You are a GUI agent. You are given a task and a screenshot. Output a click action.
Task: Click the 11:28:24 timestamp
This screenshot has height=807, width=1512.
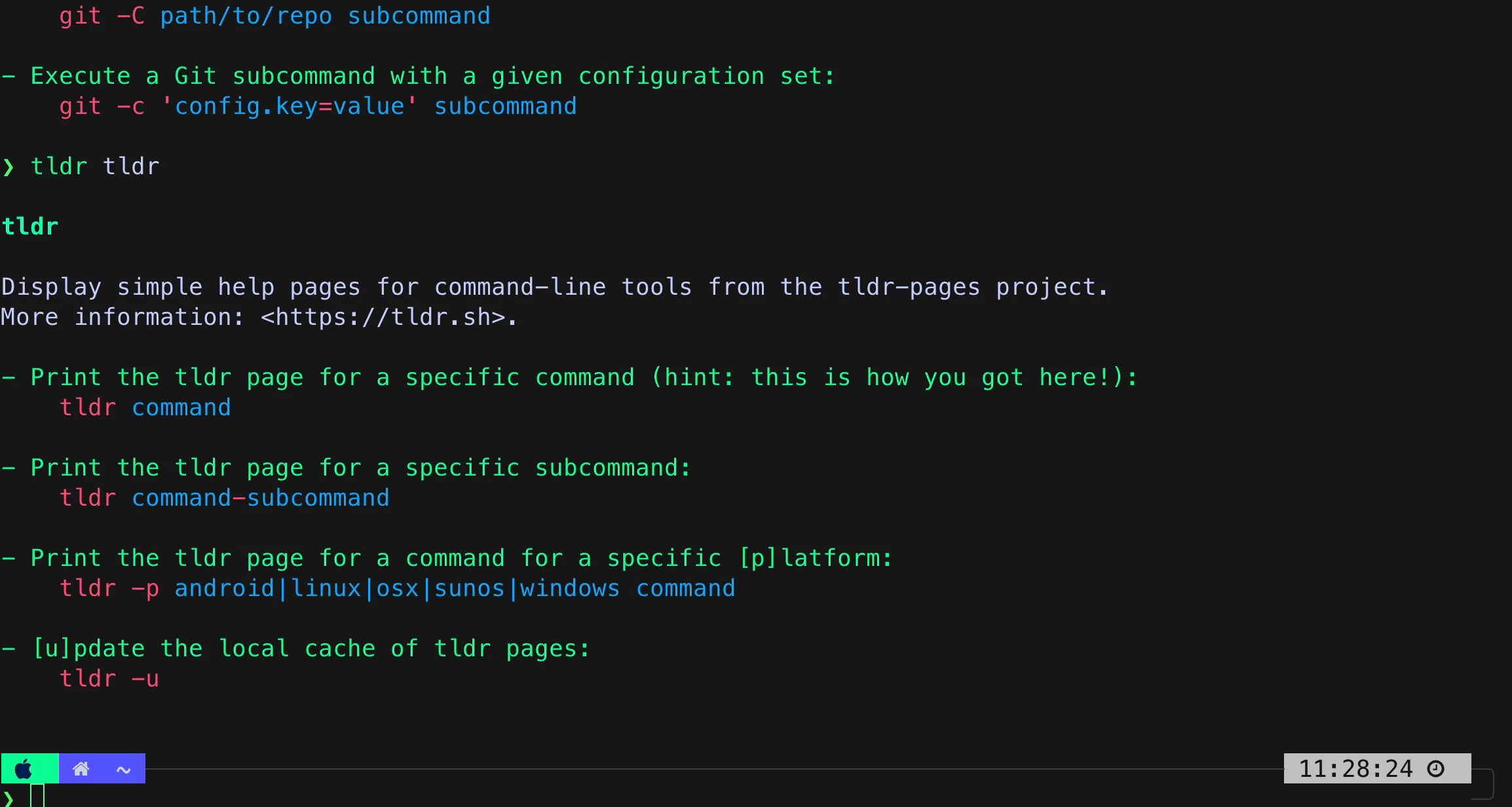click(x=1355, y=768)
